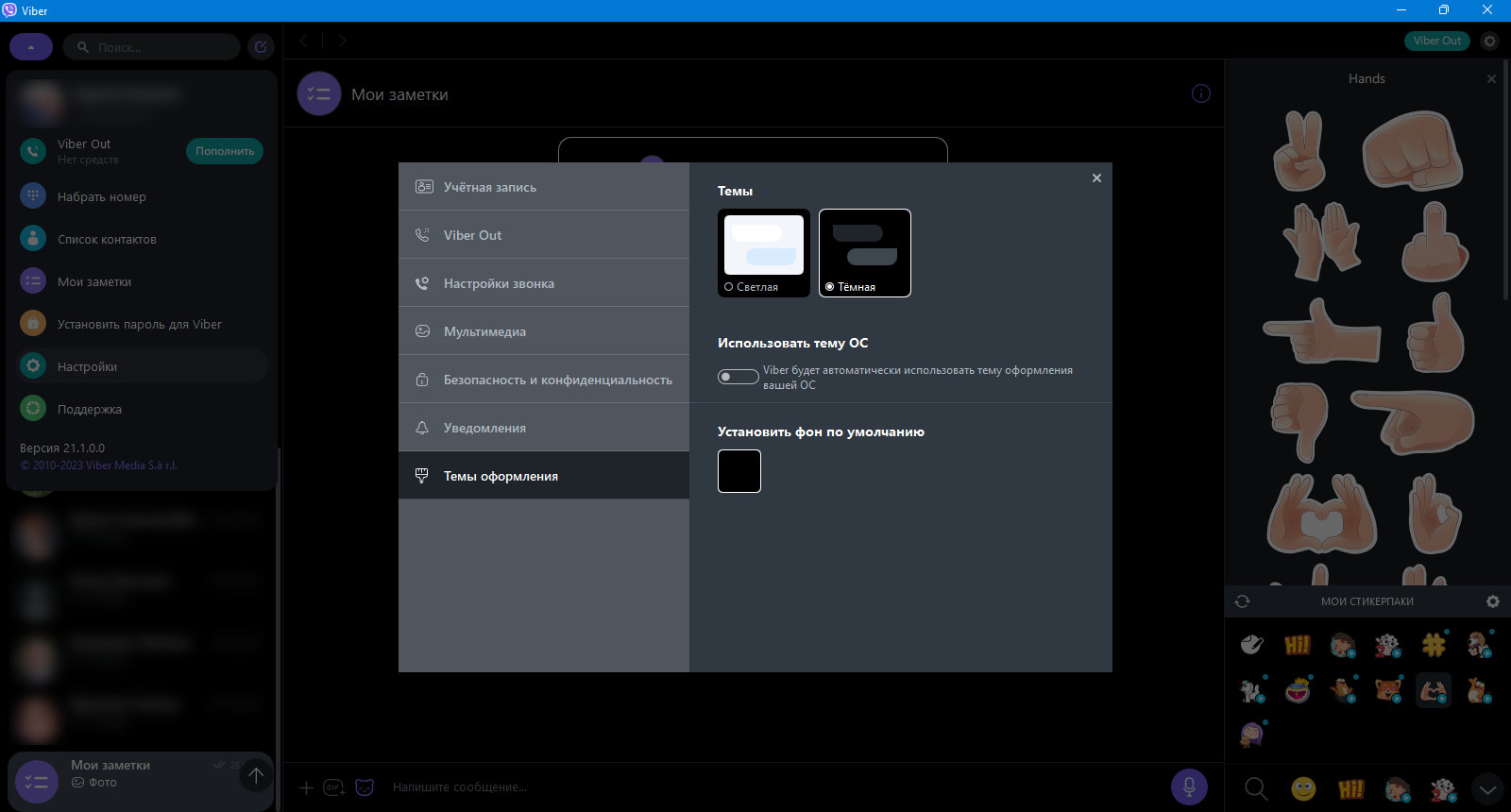This screenshot has width=1511, height=812.
Task: Open the Учётная запись settings section
Action: pyautogui.click(x=544, y=187)
